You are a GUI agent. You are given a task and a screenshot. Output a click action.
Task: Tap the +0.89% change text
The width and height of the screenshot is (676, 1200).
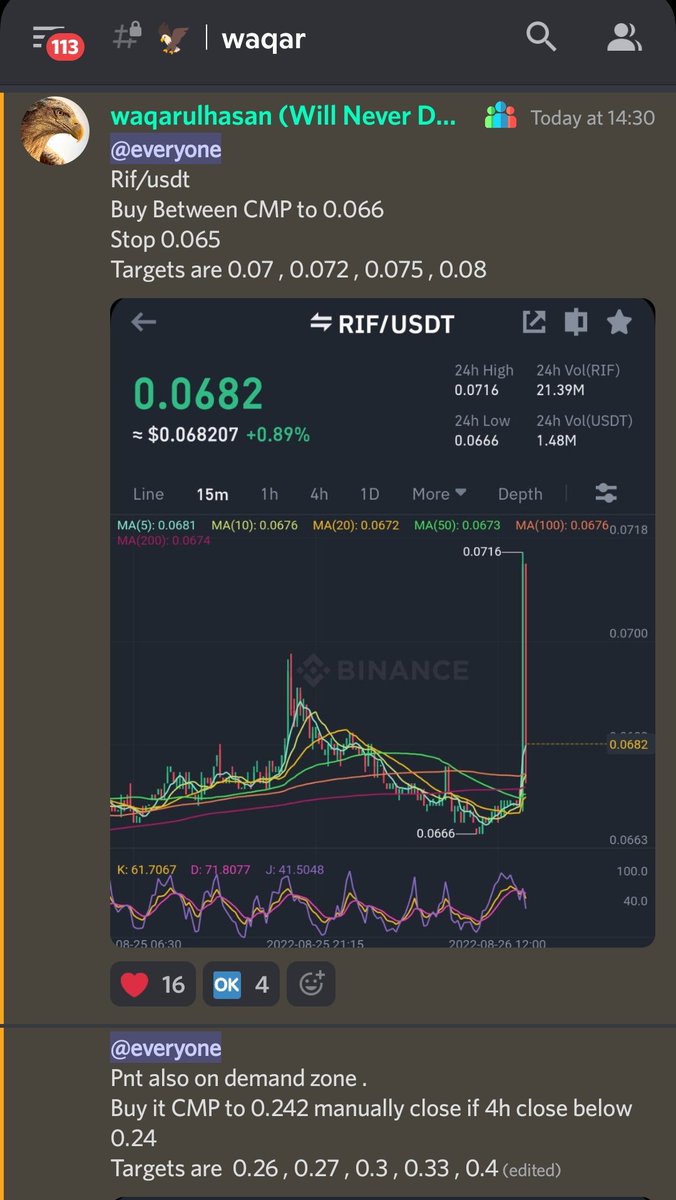point(277,435)
